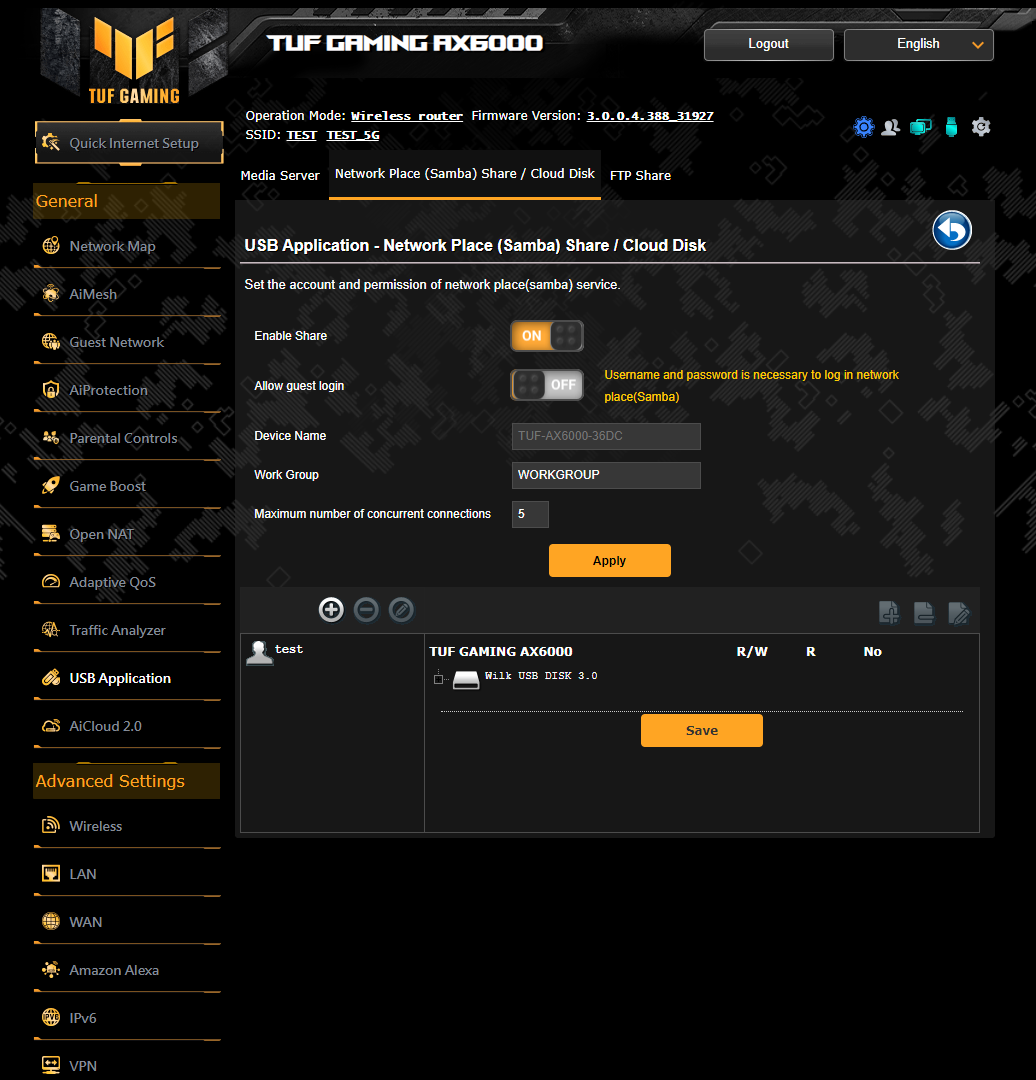Turn on Allow guest login switch

pos(547,385)
